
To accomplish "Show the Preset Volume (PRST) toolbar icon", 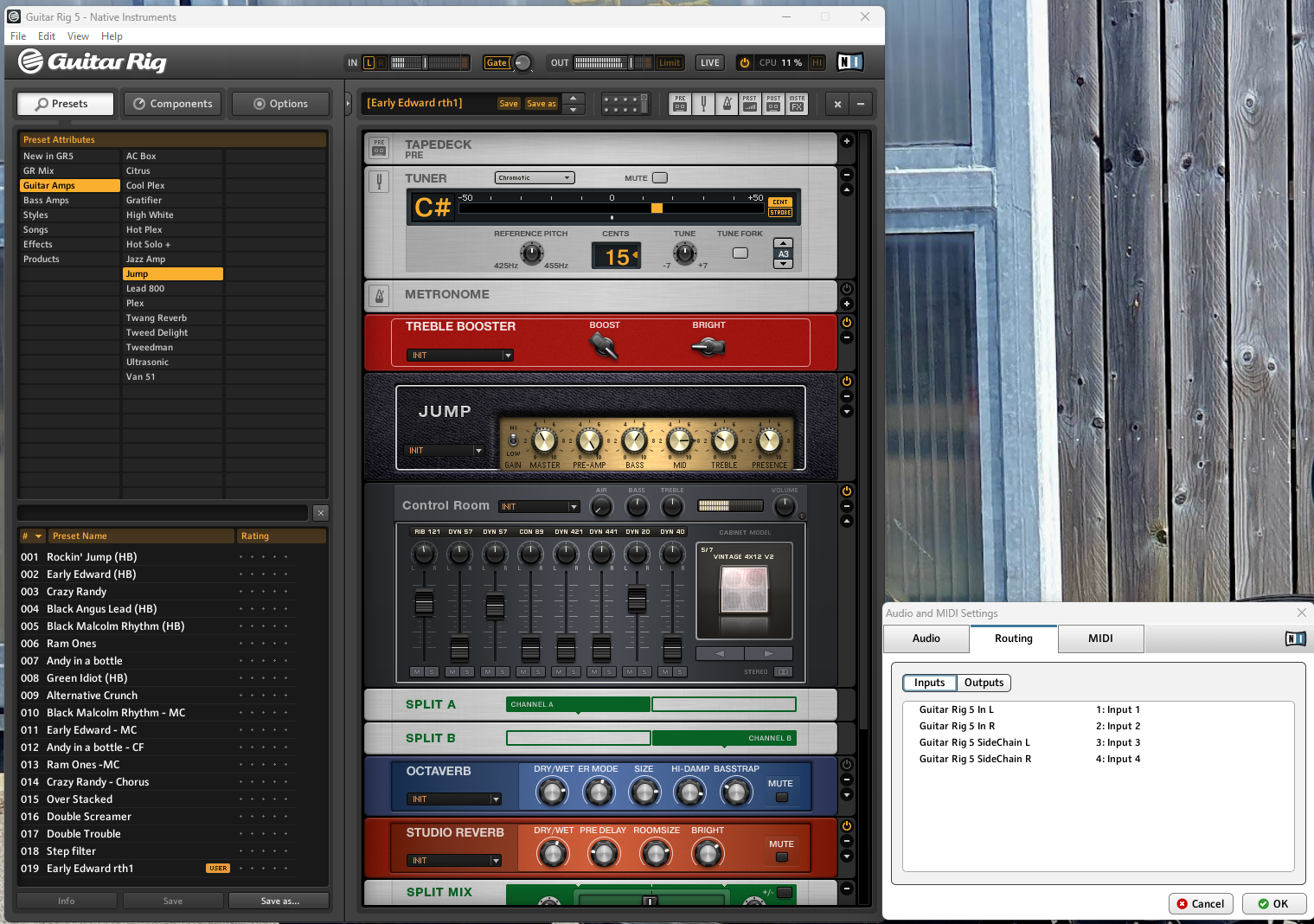I will coord(750,104).
